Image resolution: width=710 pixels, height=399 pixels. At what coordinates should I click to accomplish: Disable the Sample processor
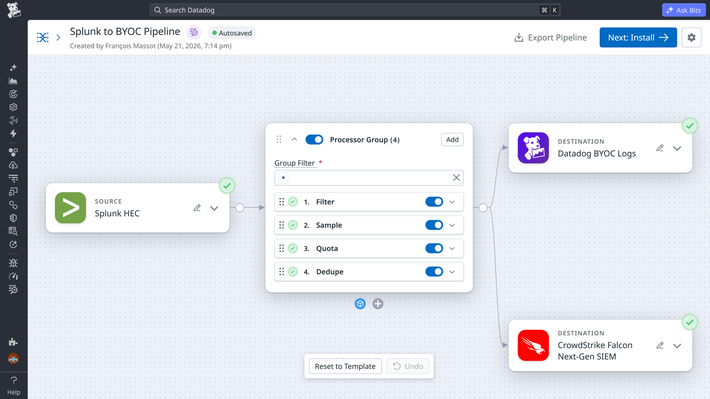coord(434,225)
